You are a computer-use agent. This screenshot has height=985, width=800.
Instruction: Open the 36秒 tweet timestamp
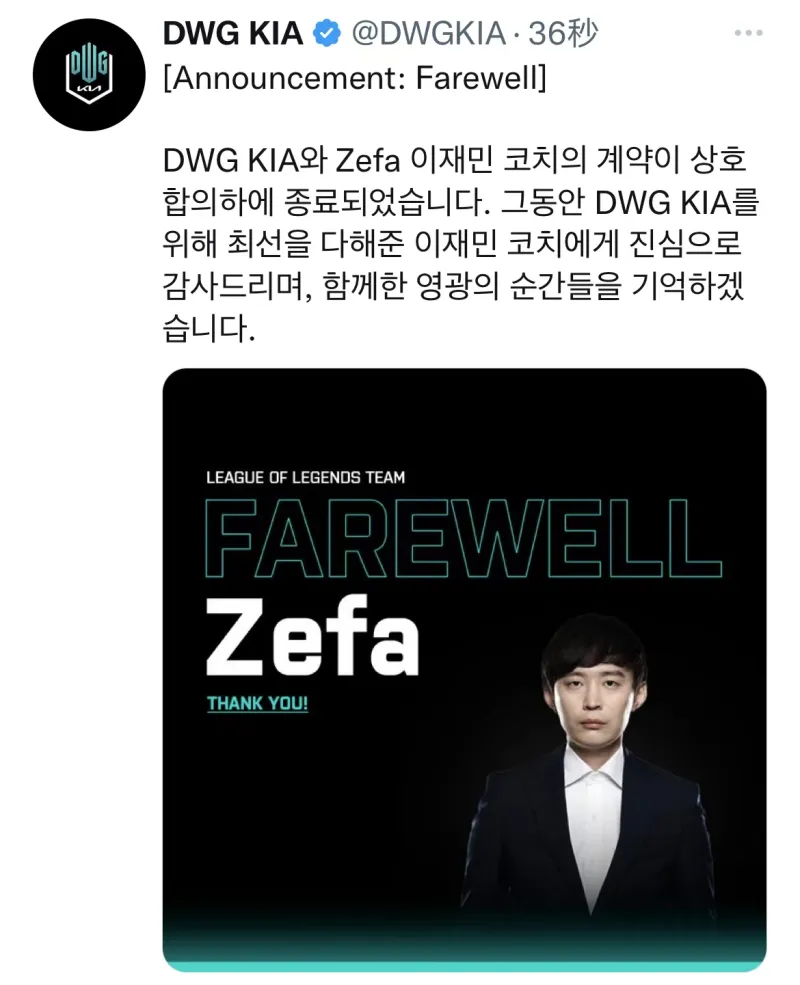[563, 33]
